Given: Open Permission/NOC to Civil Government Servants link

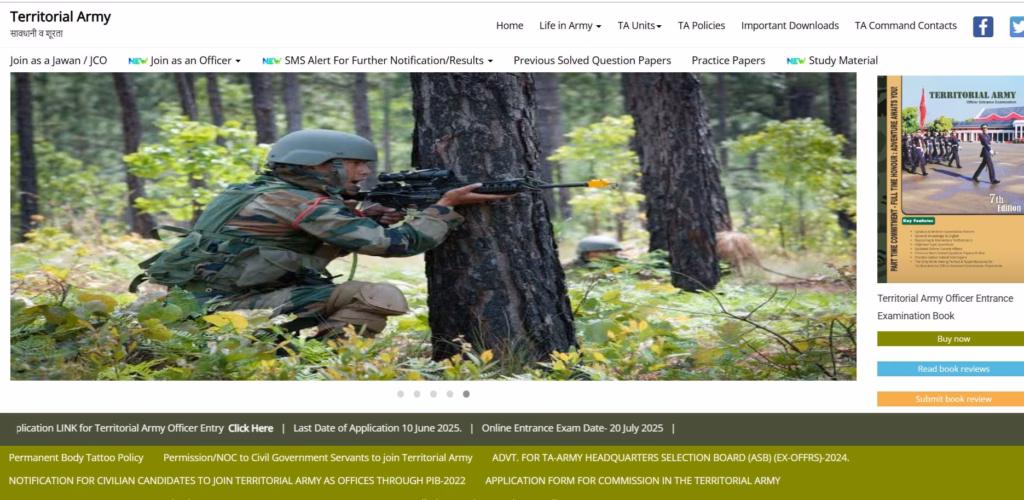Looking at the screenshot, I should pos(317,458).
